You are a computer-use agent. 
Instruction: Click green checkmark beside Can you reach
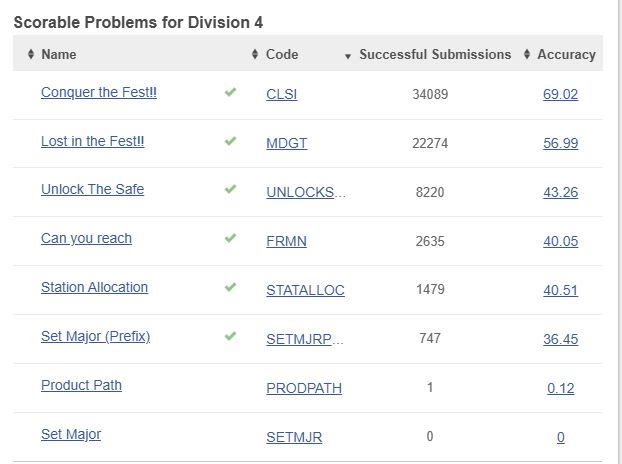231,238
